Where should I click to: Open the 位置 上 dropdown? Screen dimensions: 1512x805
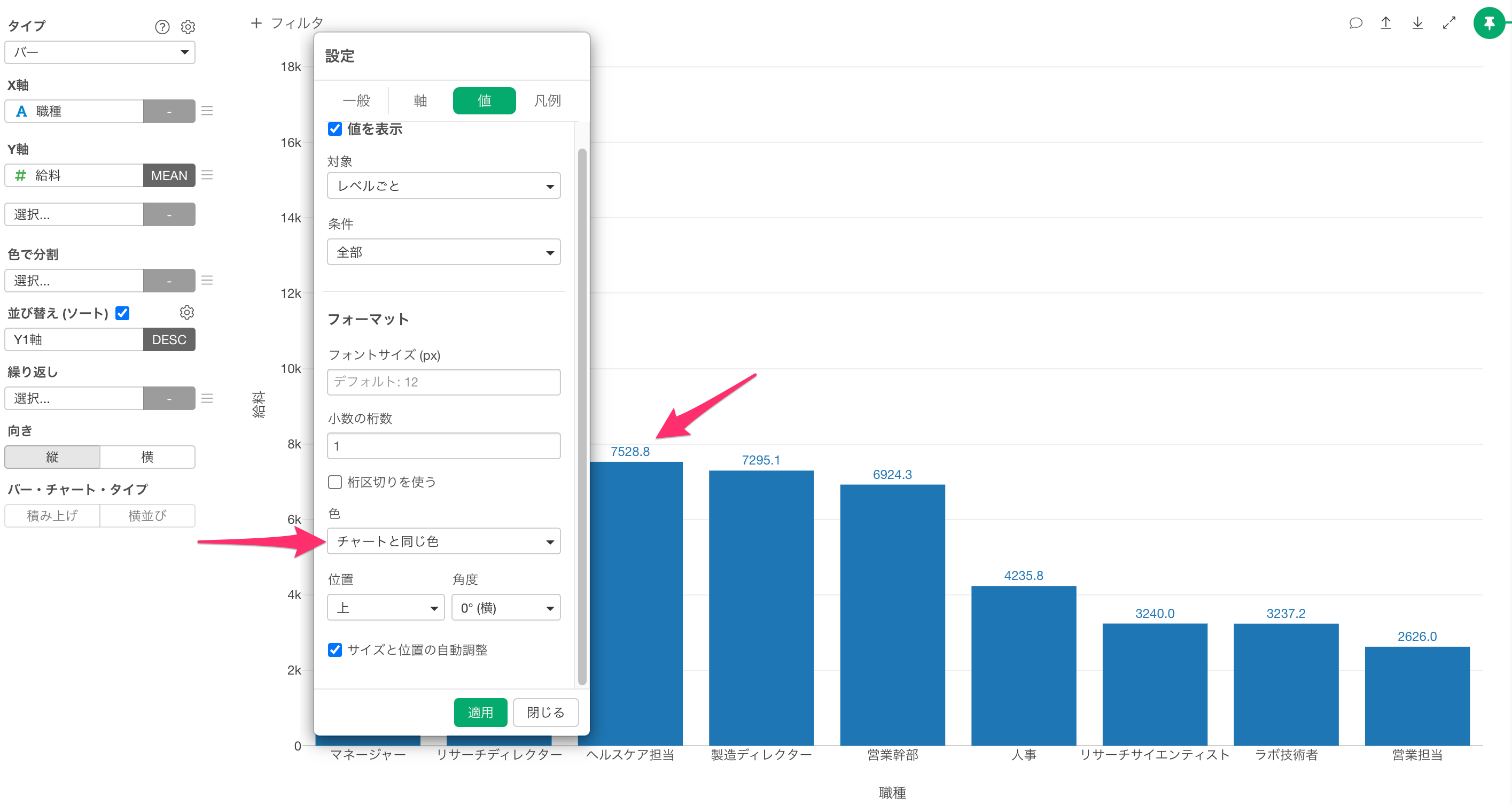tap(386, 608)
